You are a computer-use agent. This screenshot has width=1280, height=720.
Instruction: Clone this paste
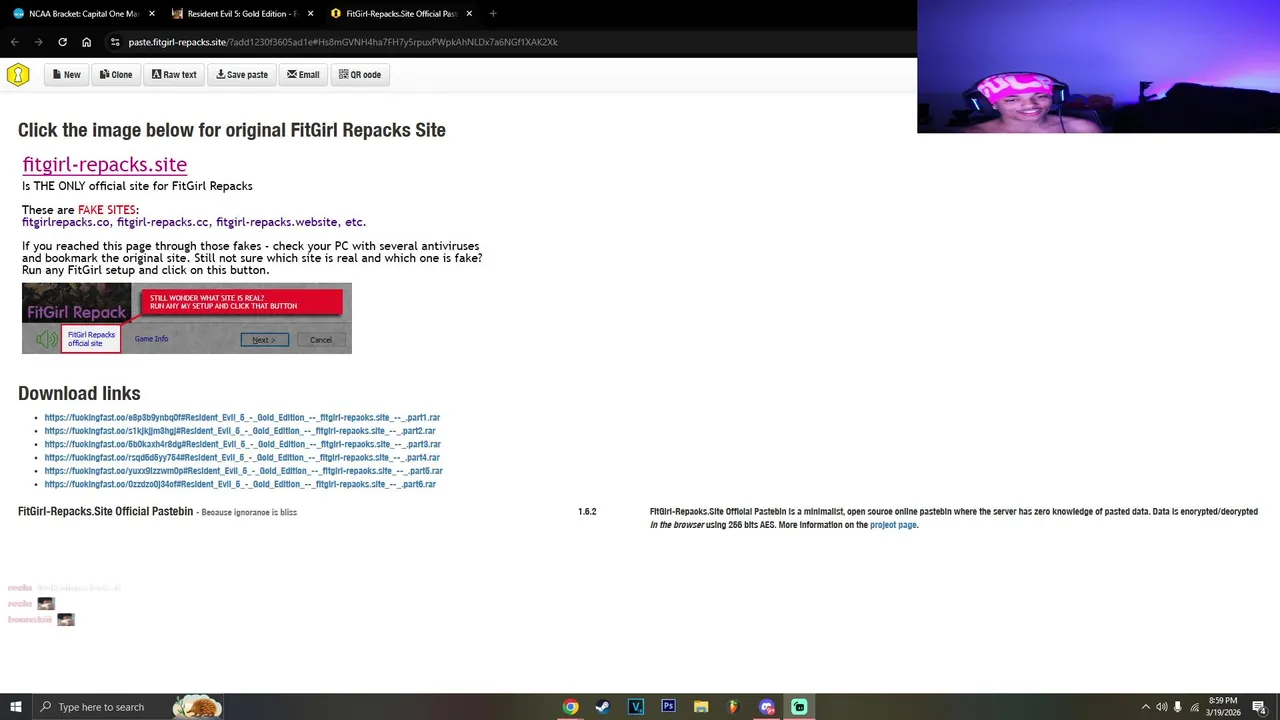pyautogui.click(x=116, y=75)
